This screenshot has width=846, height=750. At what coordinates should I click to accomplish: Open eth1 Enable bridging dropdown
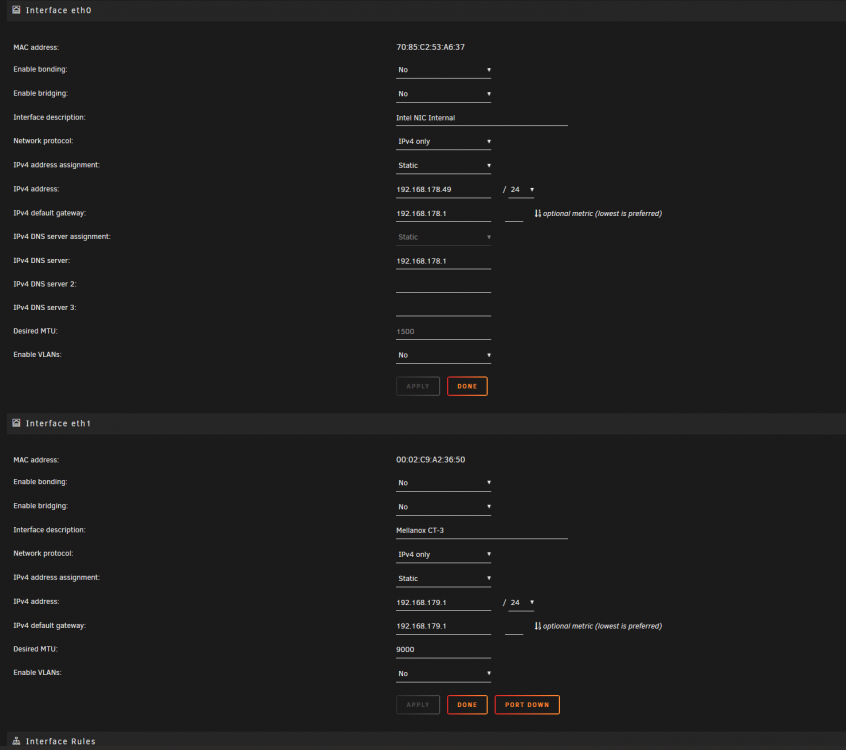[x=443, y=507]
